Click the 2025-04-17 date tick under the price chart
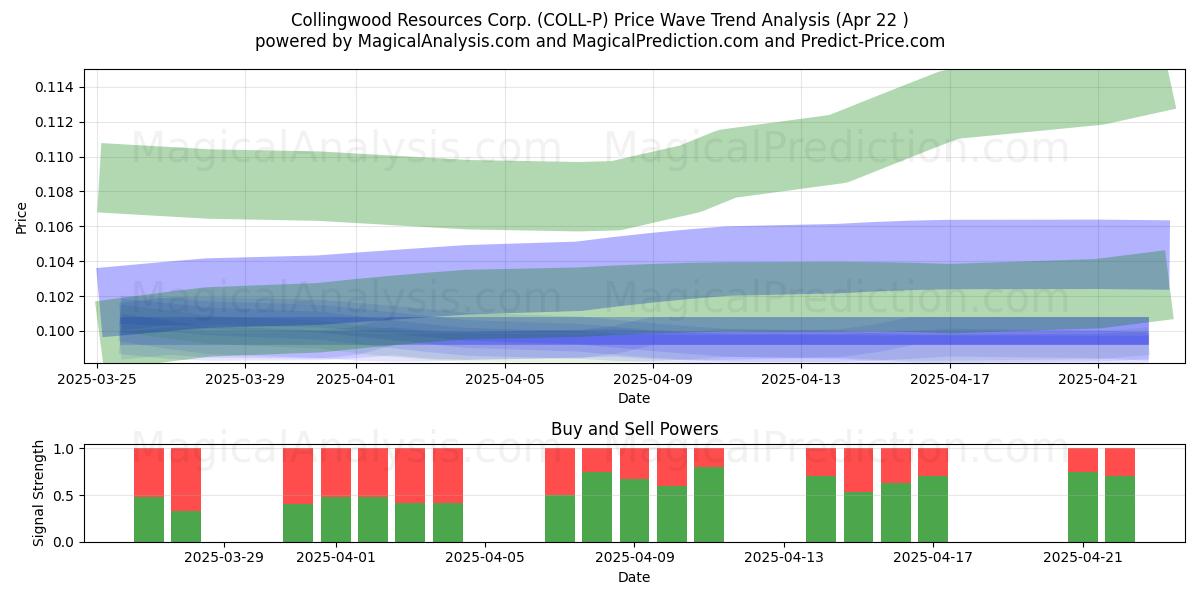The height and width of the screenshot is (600, 1200). [x=950, y=379]
